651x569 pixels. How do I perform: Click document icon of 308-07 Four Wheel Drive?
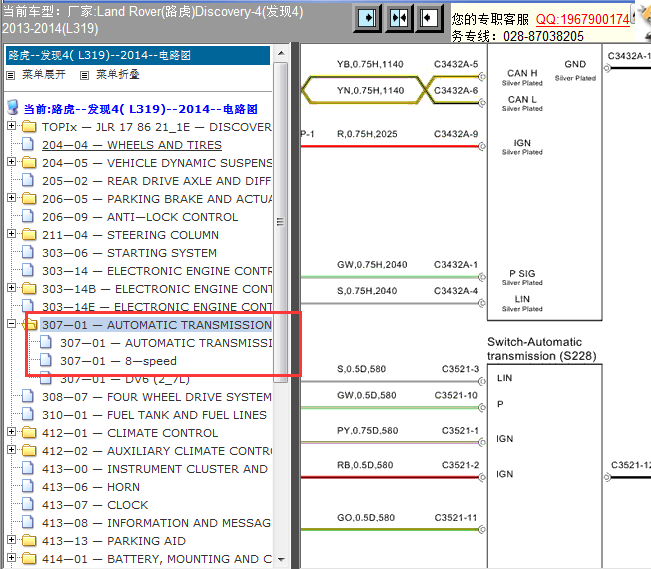coord(28,397)
